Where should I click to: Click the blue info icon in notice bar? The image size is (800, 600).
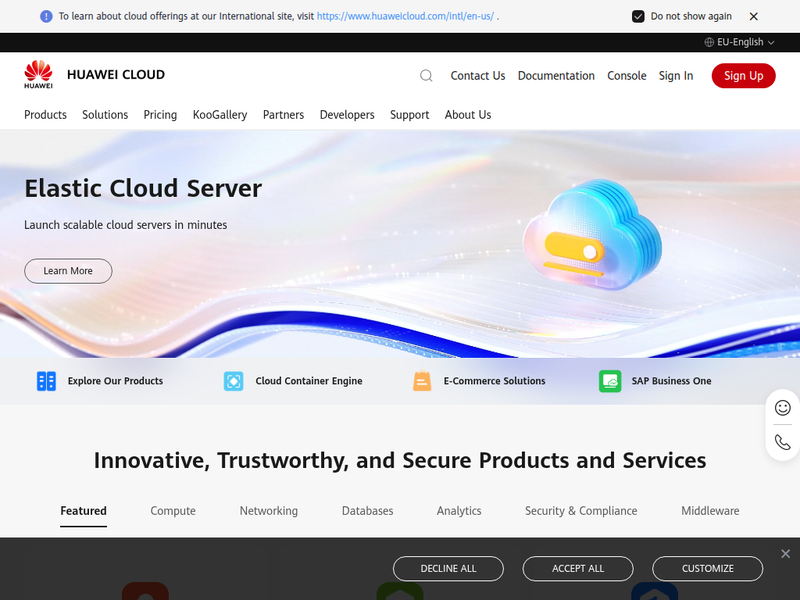46,16
